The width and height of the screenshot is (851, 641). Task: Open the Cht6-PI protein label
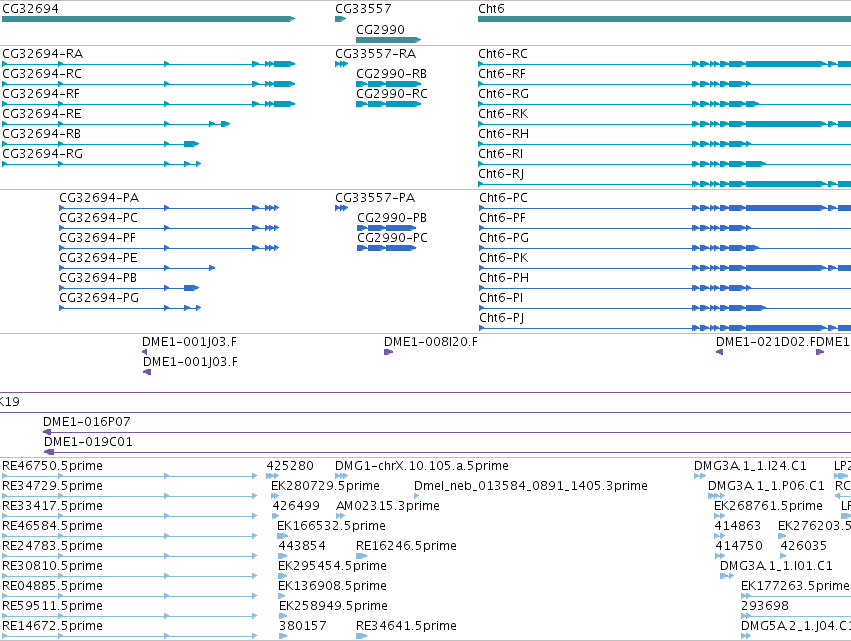[x=501, y=298]
